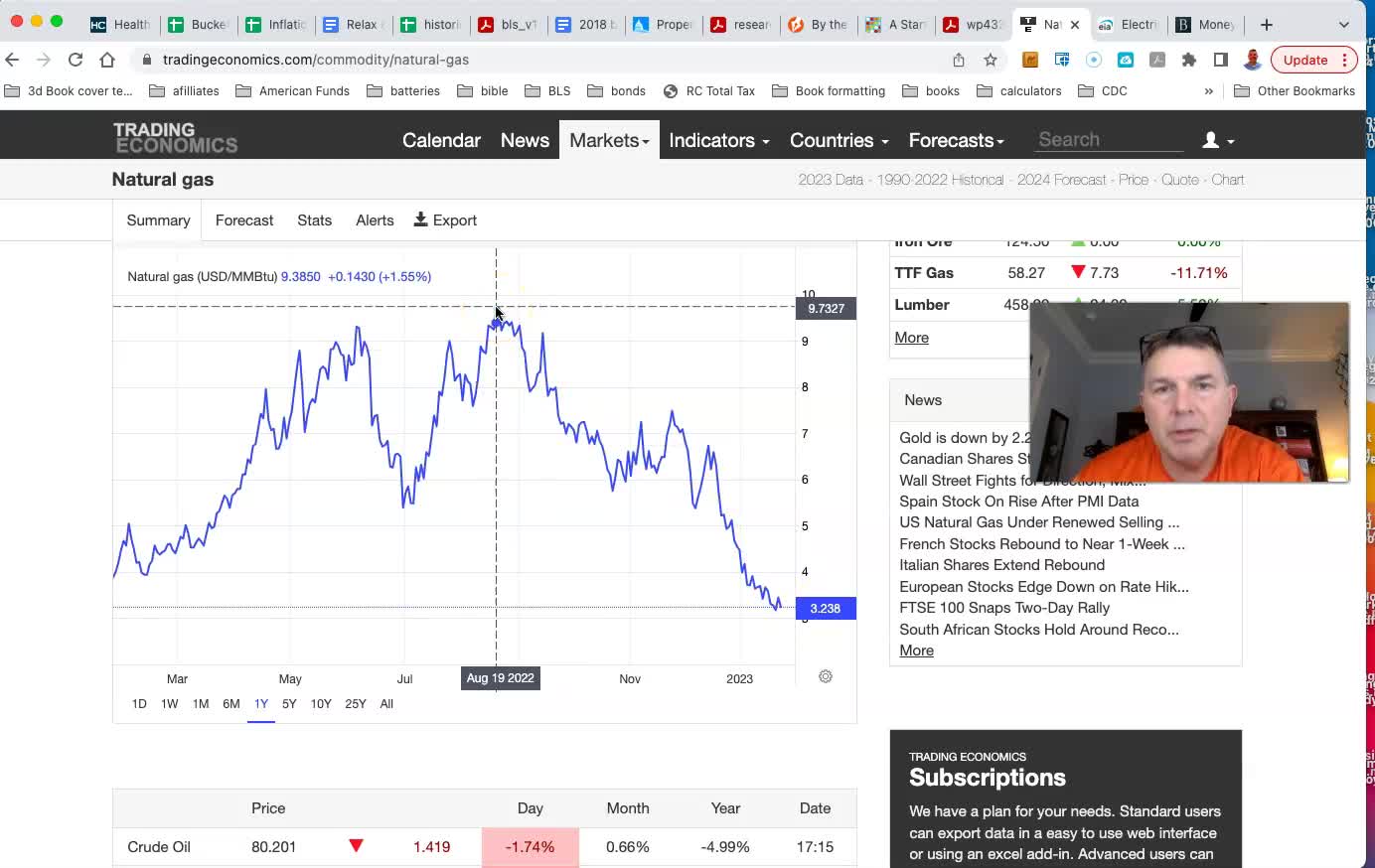The width and height of the screenshot is (1375, 868).
Task: Open 'Spain Stock On Rise After PMI Data'
Action: (1018, 502)
